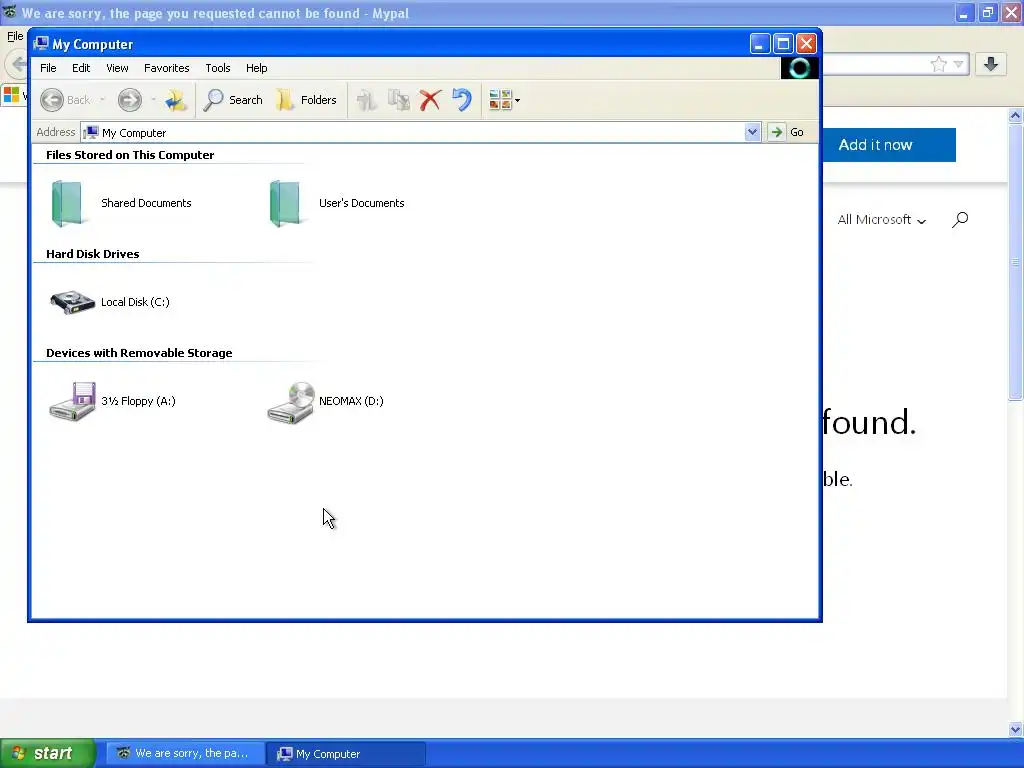The image size is (1024, 768).
Task: Click the Forward arrow in My Computer toolbar
Action: click(x=129, y=100)
